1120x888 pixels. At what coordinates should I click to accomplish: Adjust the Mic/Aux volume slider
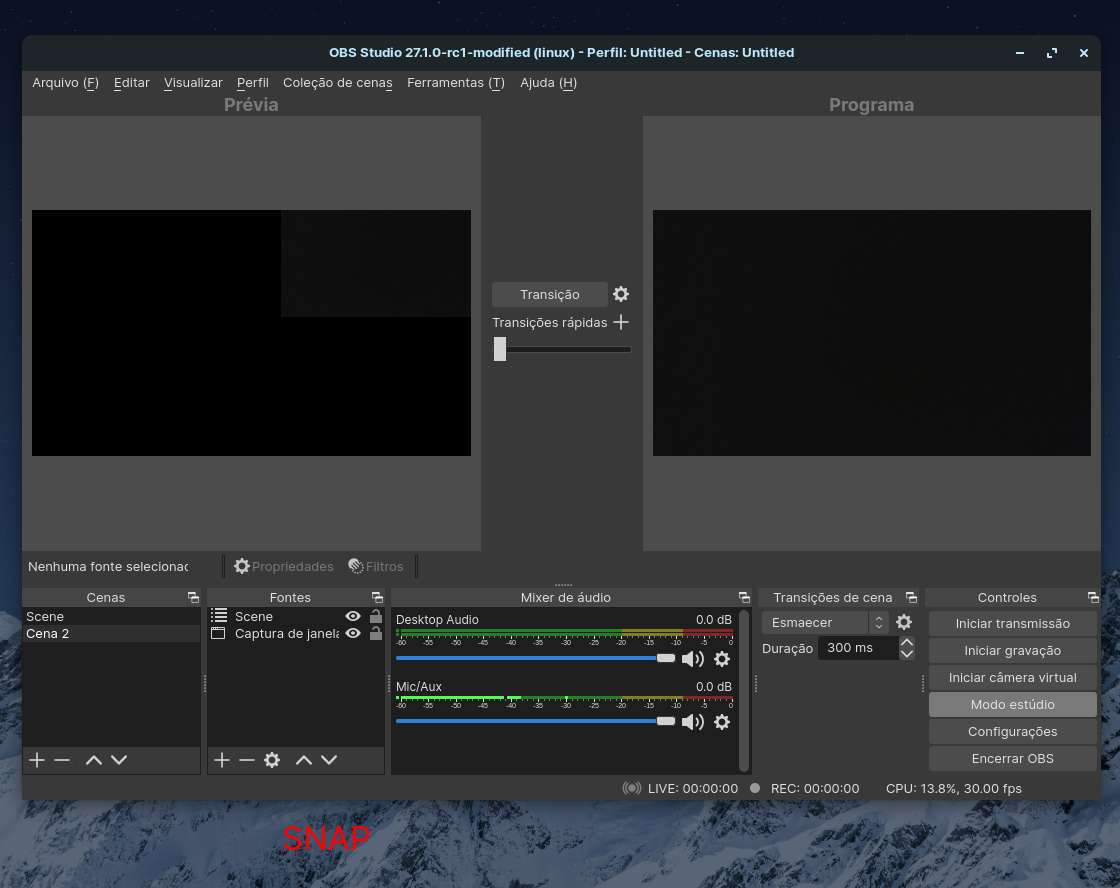tap(535, 721)
